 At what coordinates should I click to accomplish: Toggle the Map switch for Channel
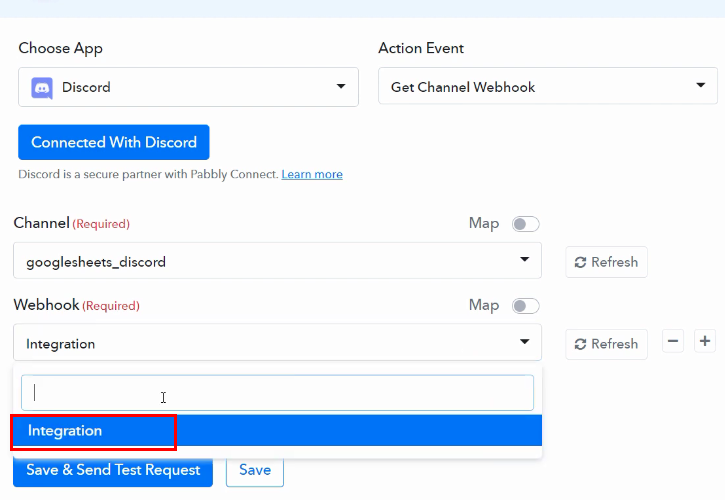pyautogui.click(x=526, y=224)
